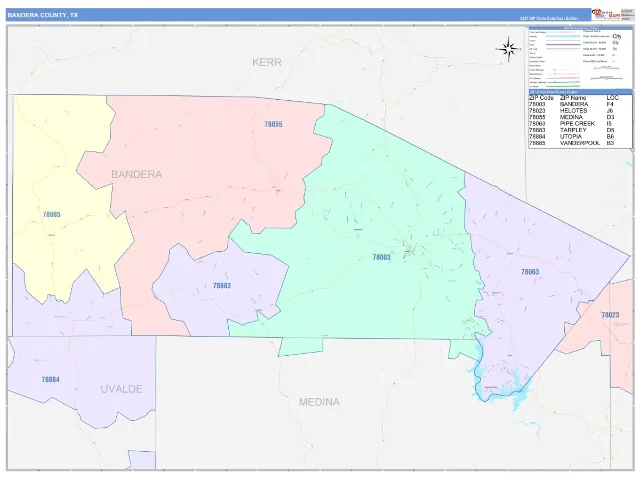Click the 78884 ZIP label on the map
The width and height of the screenshot is (640, 480).
(x=50, y=380)
